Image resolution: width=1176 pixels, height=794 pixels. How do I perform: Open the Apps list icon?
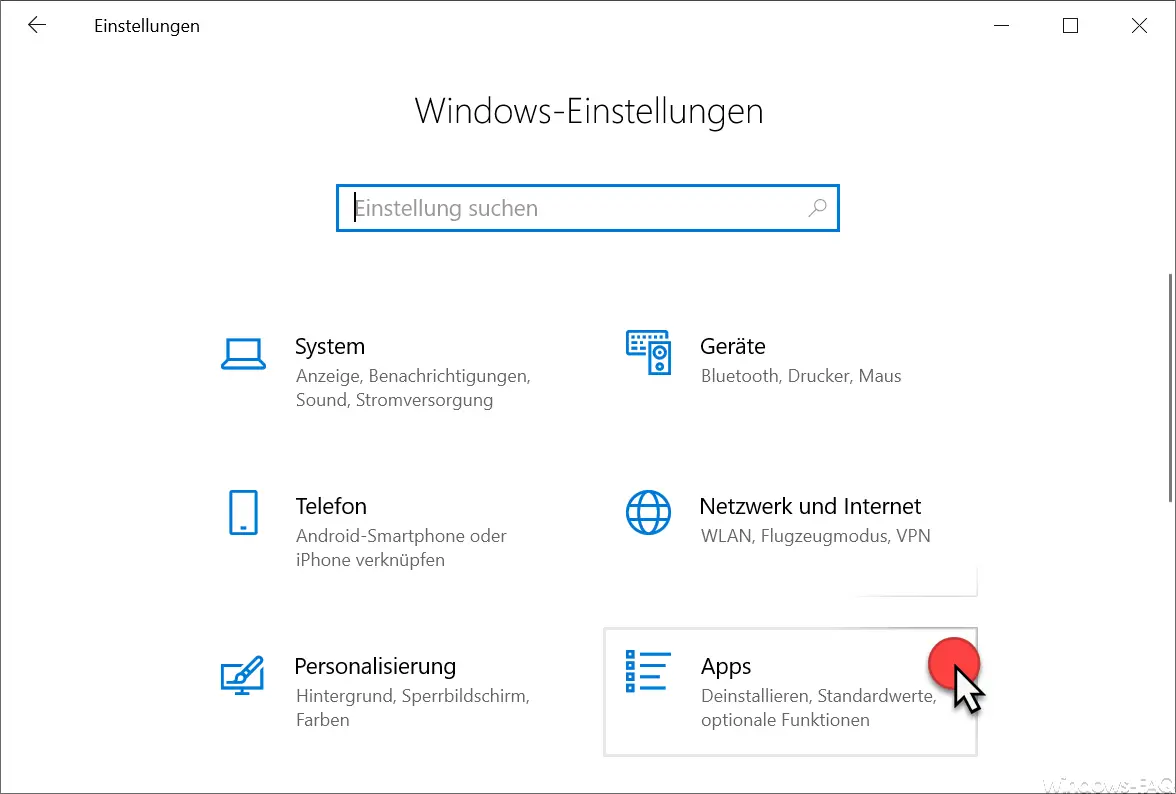[648, 671]
